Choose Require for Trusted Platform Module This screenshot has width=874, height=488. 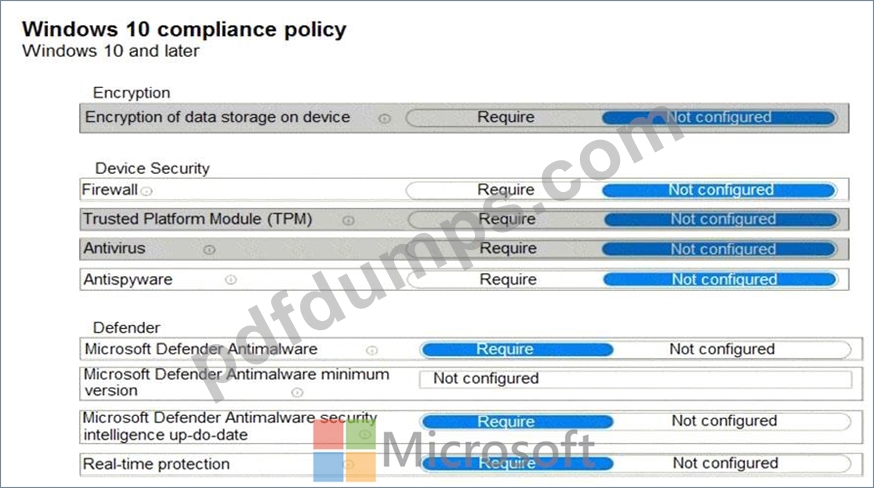506,219
